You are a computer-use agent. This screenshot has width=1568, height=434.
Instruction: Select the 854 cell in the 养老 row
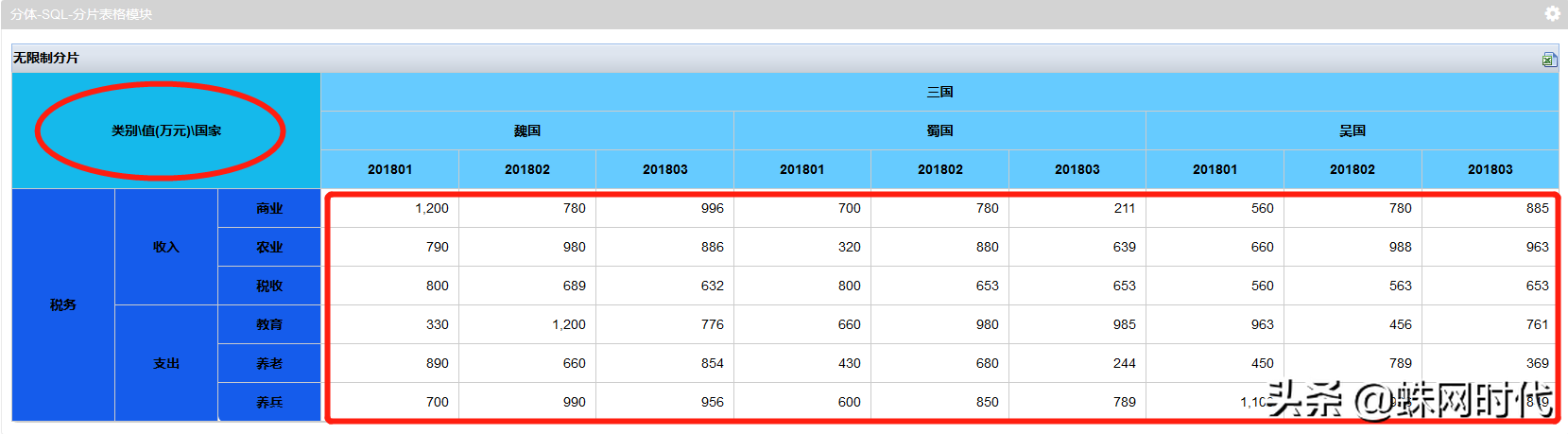(x=665, y=363)
